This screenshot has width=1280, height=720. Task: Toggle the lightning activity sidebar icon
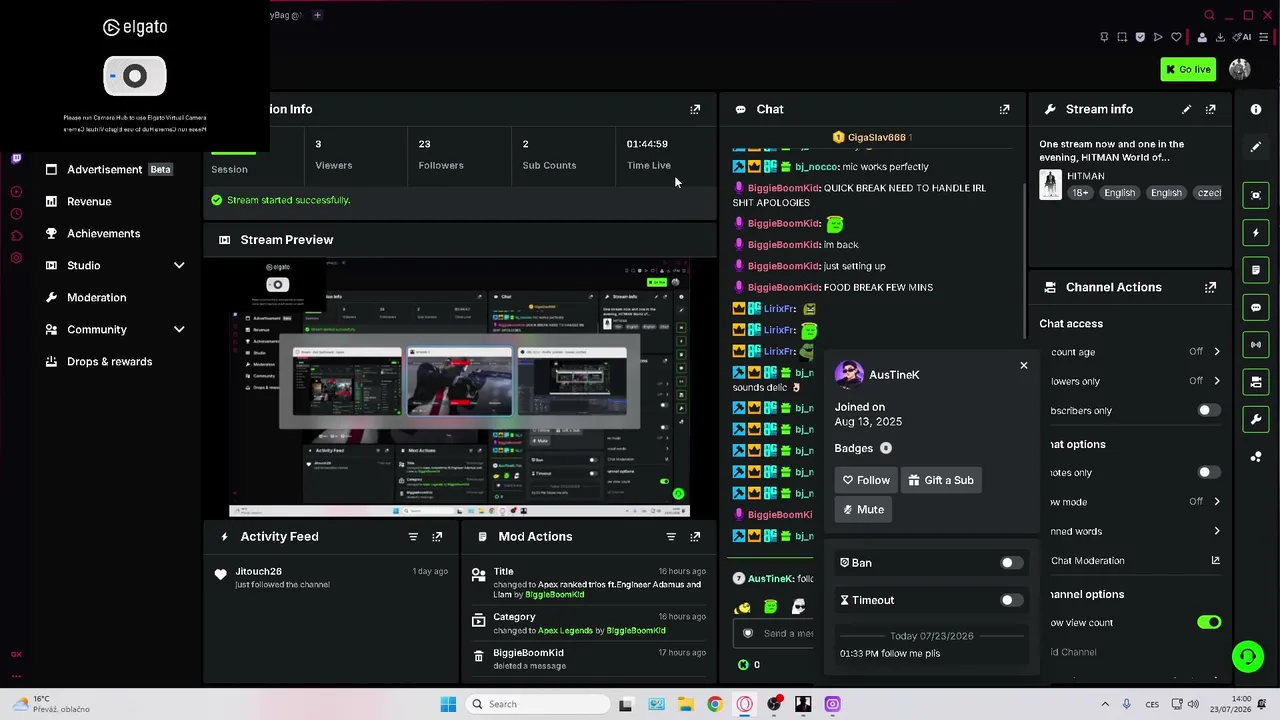[x=1256, y=232]
